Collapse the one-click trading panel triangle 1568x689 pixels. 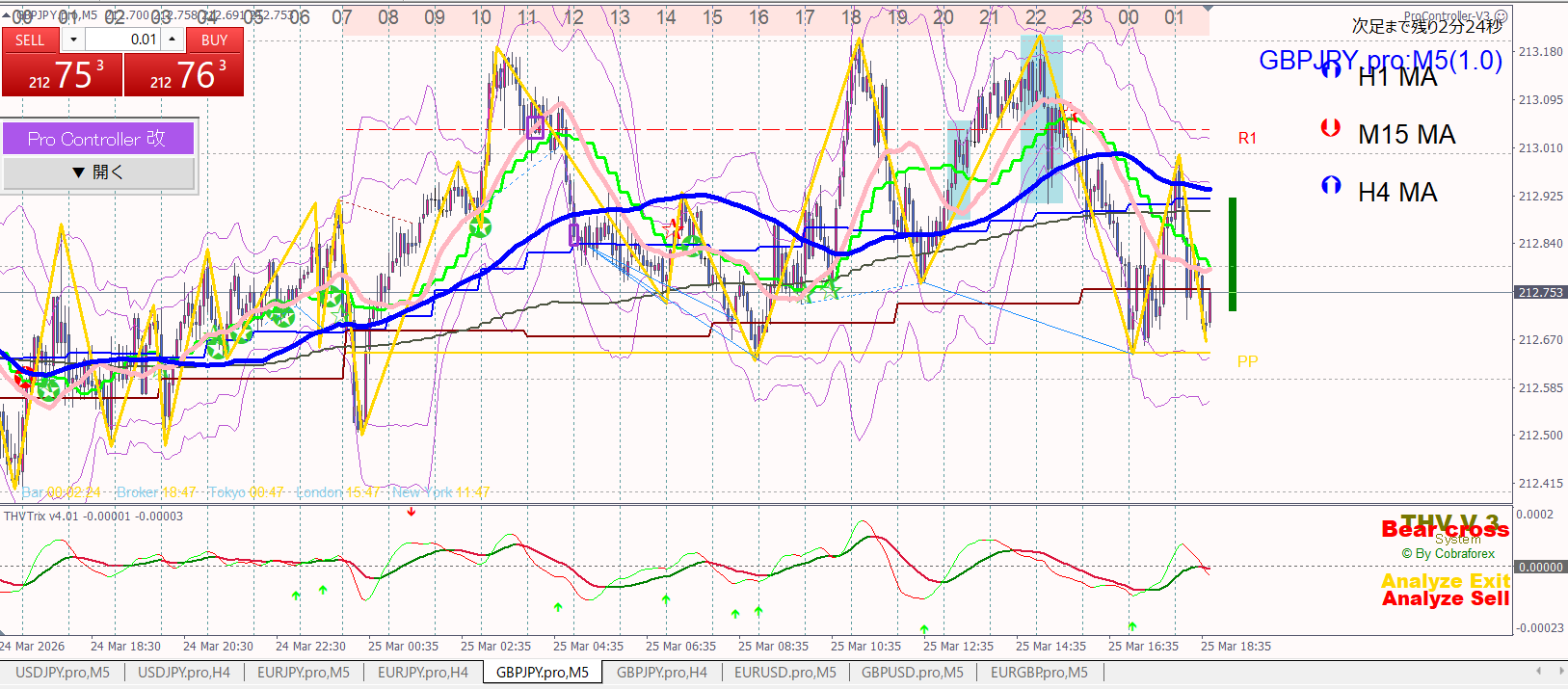tap(6, 15)
